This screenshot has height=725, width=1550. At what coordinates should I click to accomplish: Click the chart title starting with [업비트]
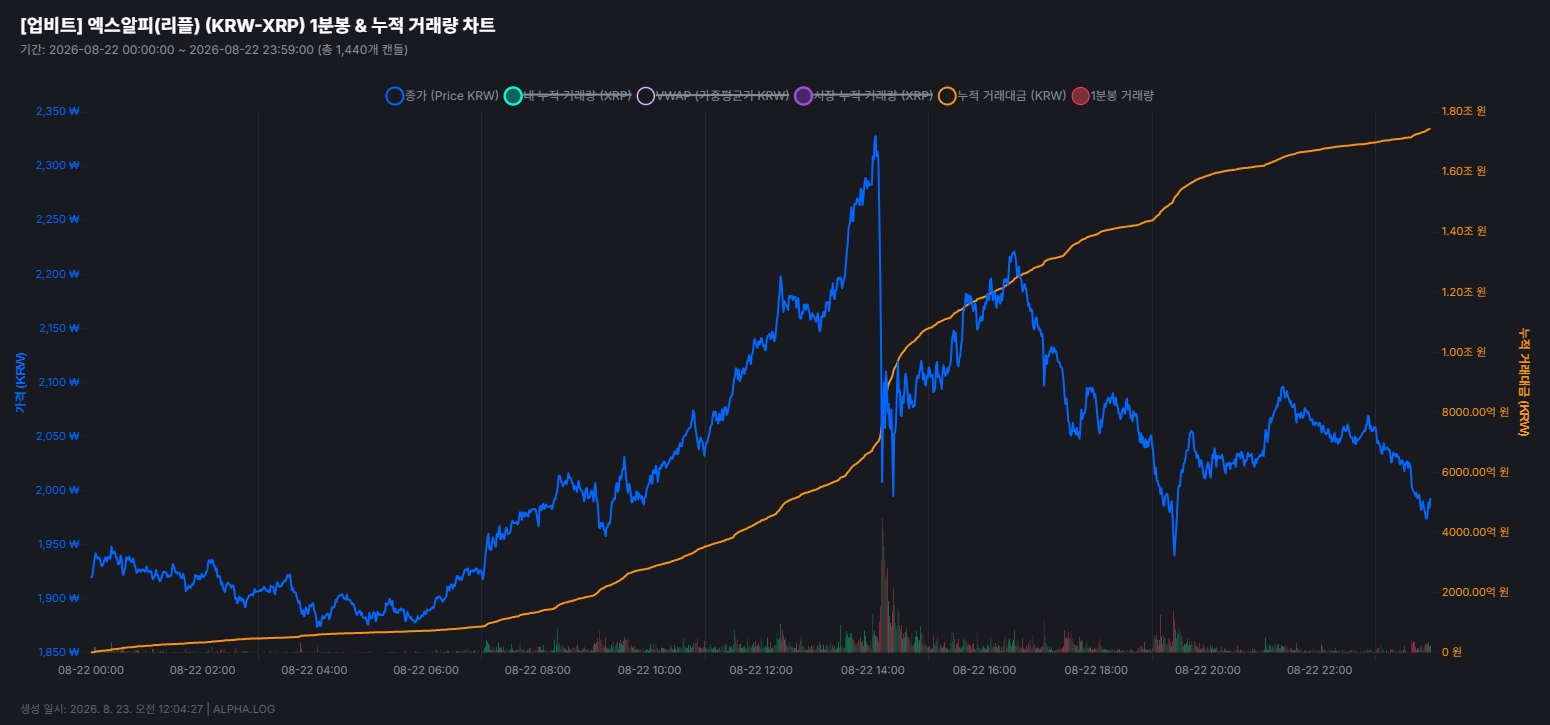pos(257,26)
